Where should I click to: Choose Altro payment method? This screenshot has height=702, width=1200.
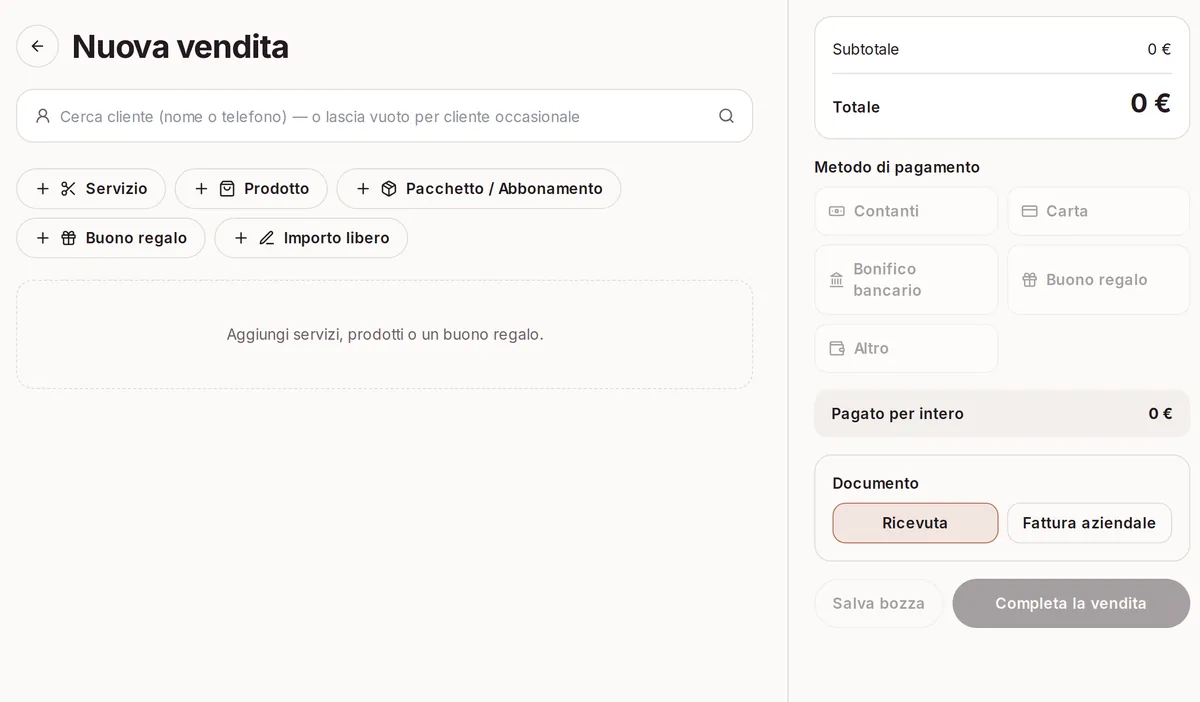[x=906, y=348]
